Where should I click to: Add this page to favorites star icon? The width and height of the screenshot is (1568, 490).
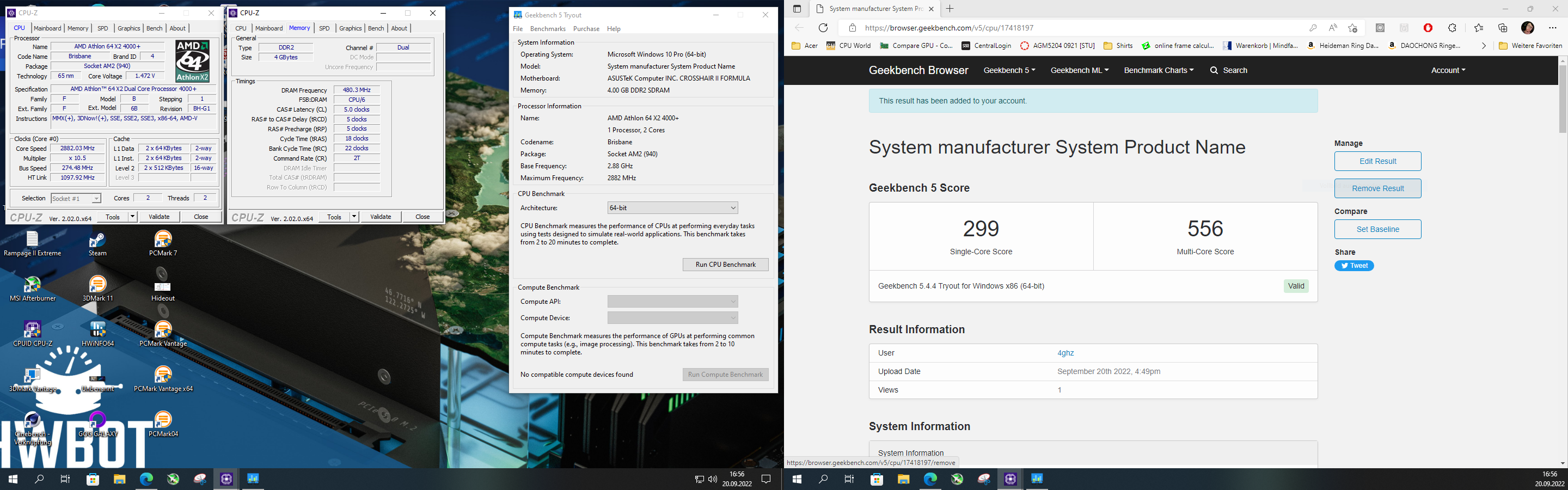1352,27
